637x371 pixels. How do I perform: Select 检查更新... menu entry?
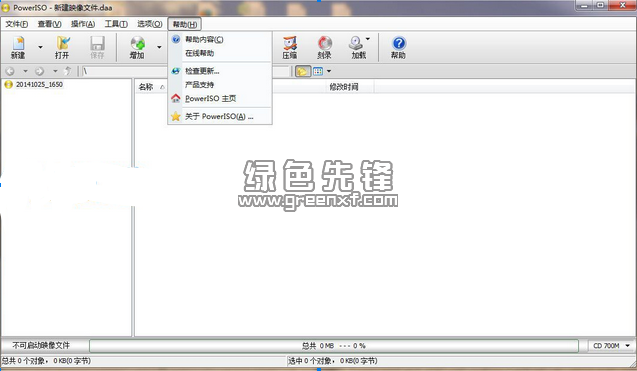click(220, 71)
